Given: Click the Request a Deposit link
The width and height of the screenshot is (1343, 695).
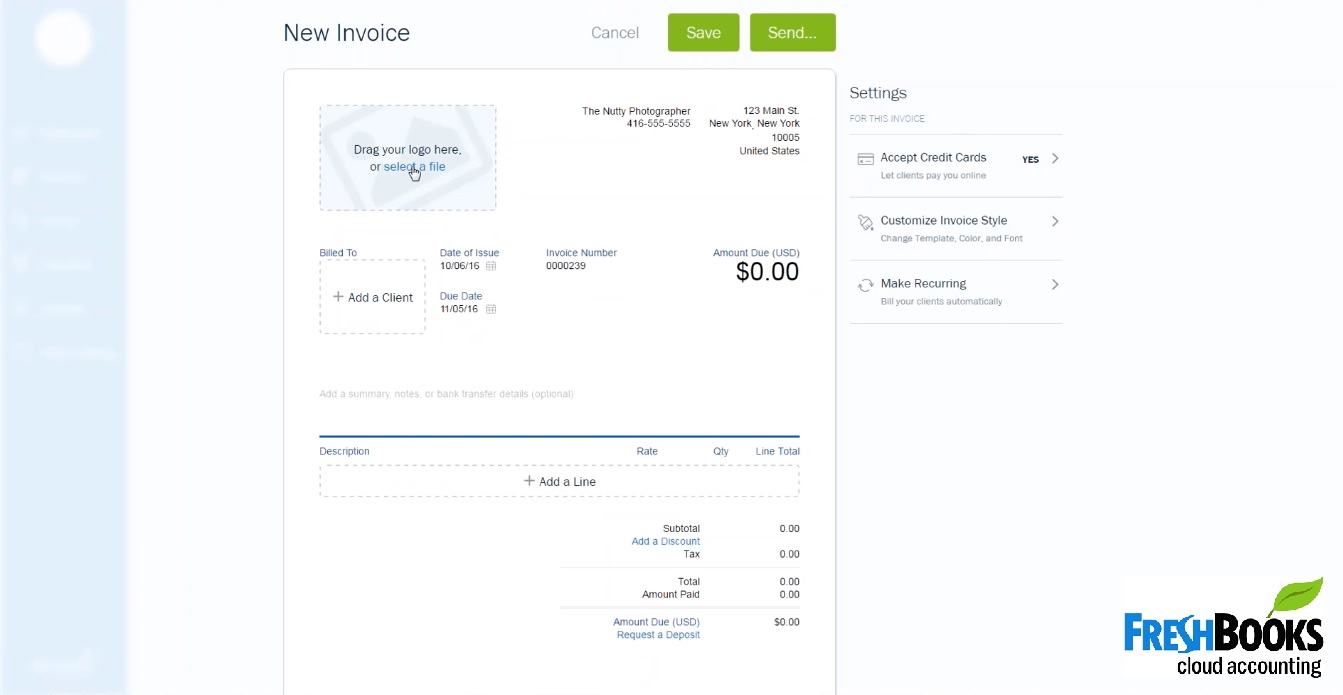Looking at the screenshot, I should 658,635.
